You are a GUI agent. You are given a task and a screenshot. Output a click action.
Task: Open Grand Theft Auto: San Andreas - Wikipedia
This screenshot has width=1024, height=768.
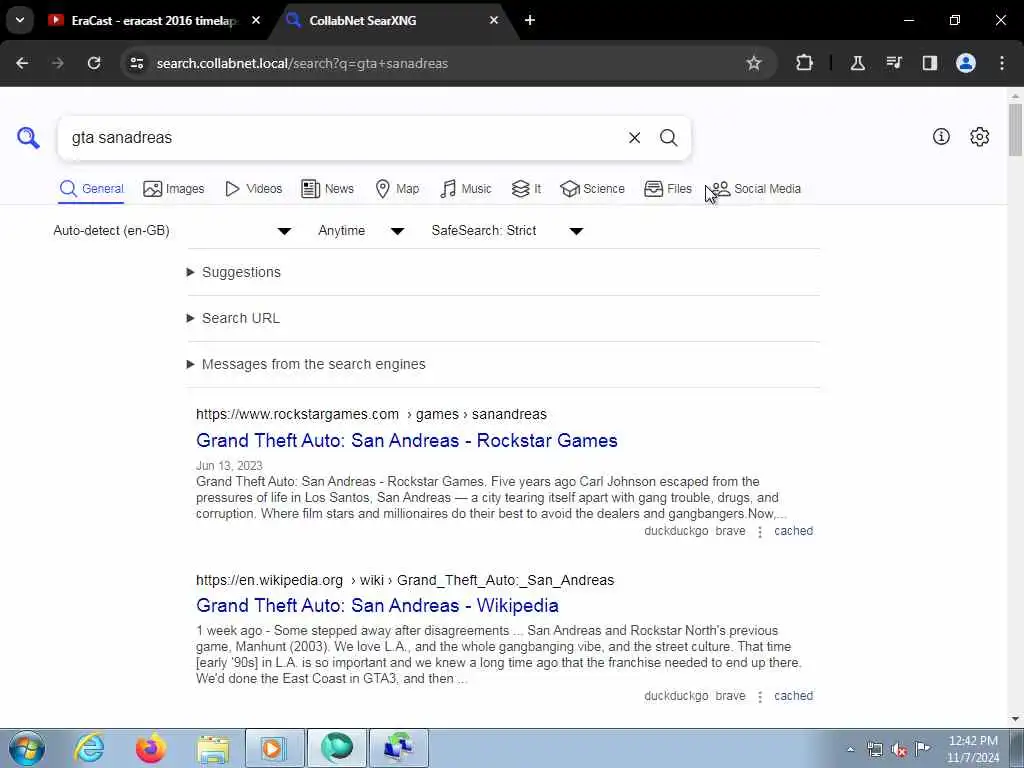coord(377,605)
